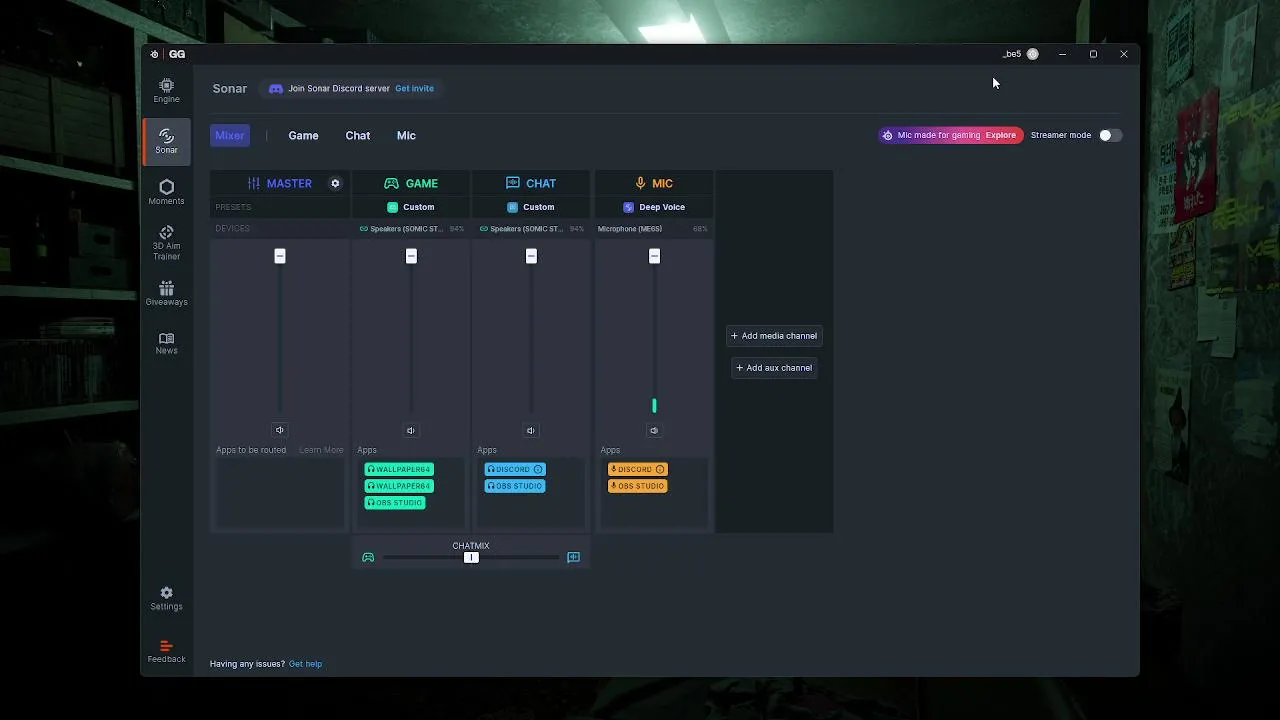The image size is (1280, 720).
Task: Click the Chat volume slider handle
Action: click(x=531, y=256)
